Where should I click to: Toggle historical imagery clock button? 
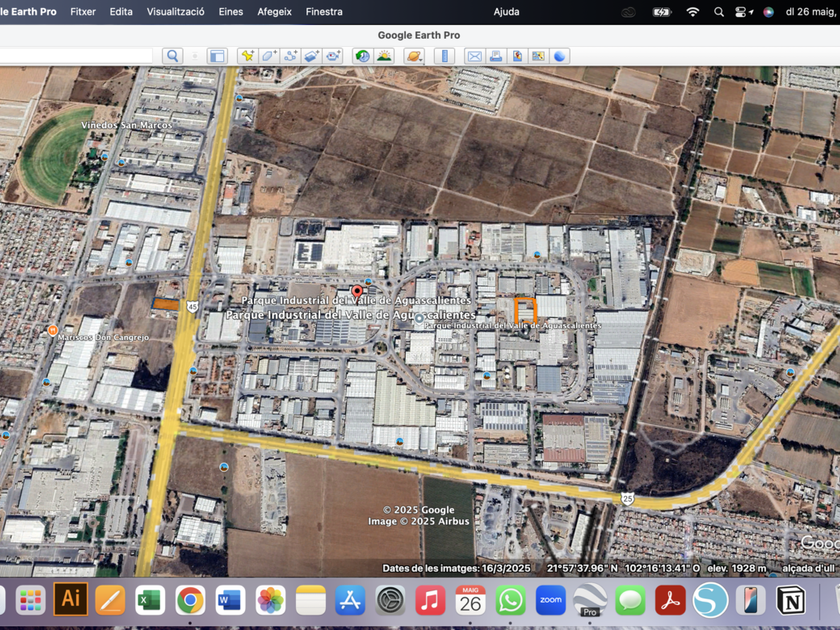point(362,56)
